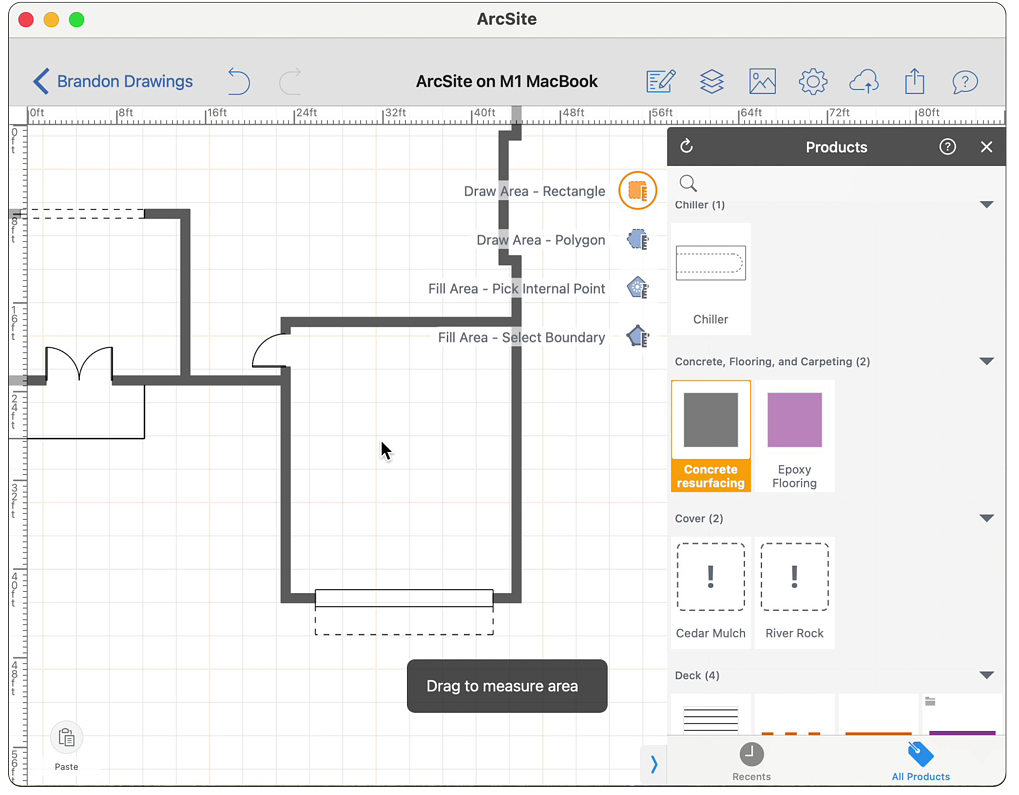The image size is (1019, 795).
Task: Open the settings gear icon
Action: (x=812, y=81)
